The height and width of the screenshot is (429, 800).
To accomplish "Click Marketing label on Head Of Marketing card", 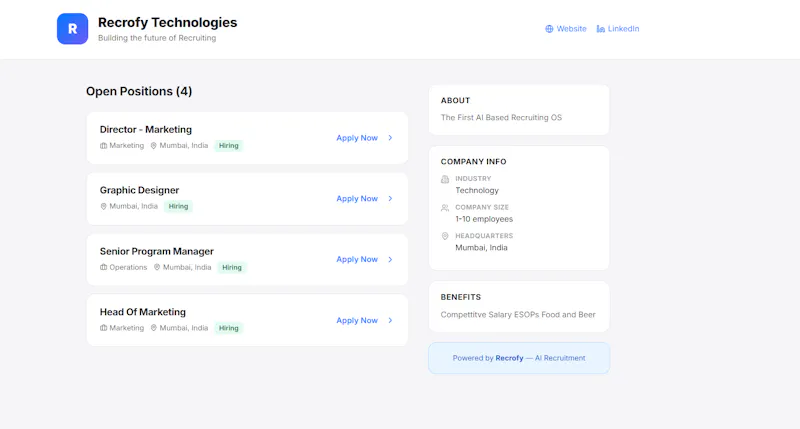I will (127, 328).
